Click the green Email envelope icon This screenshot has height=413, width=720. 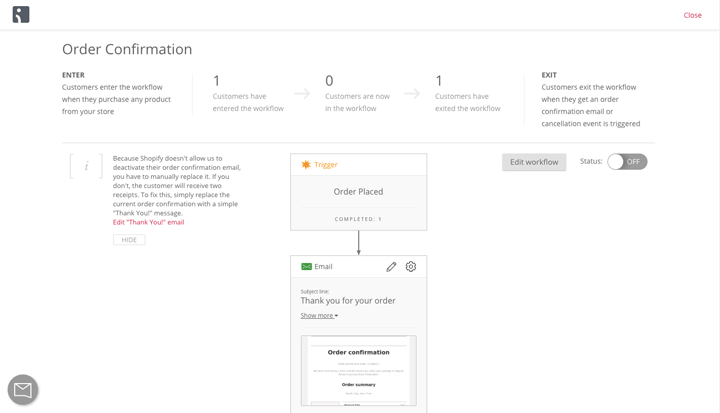[306, 267]
